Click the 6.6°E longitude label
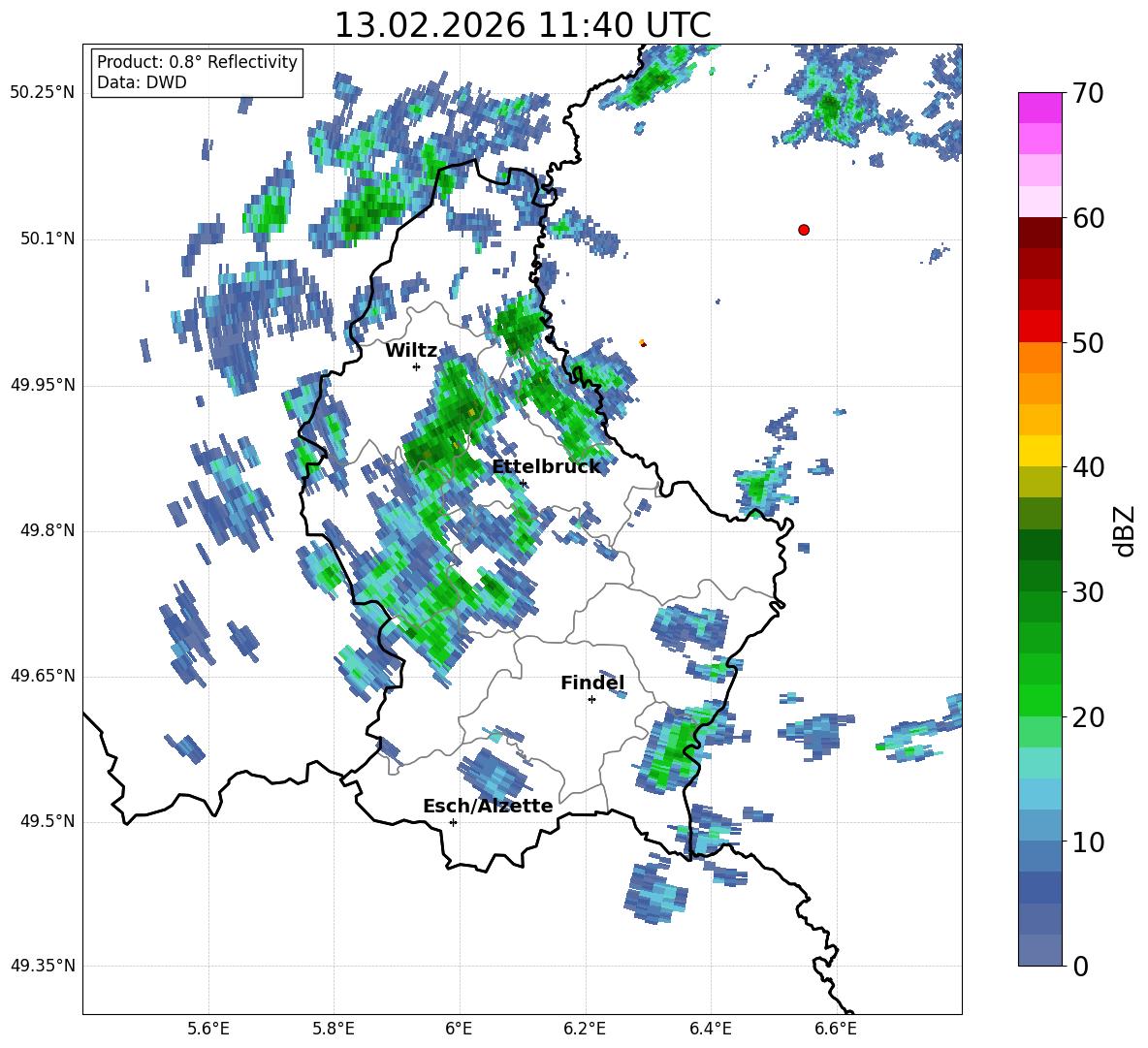This screenshot has width=1148, height=1048. [836, 1029]
